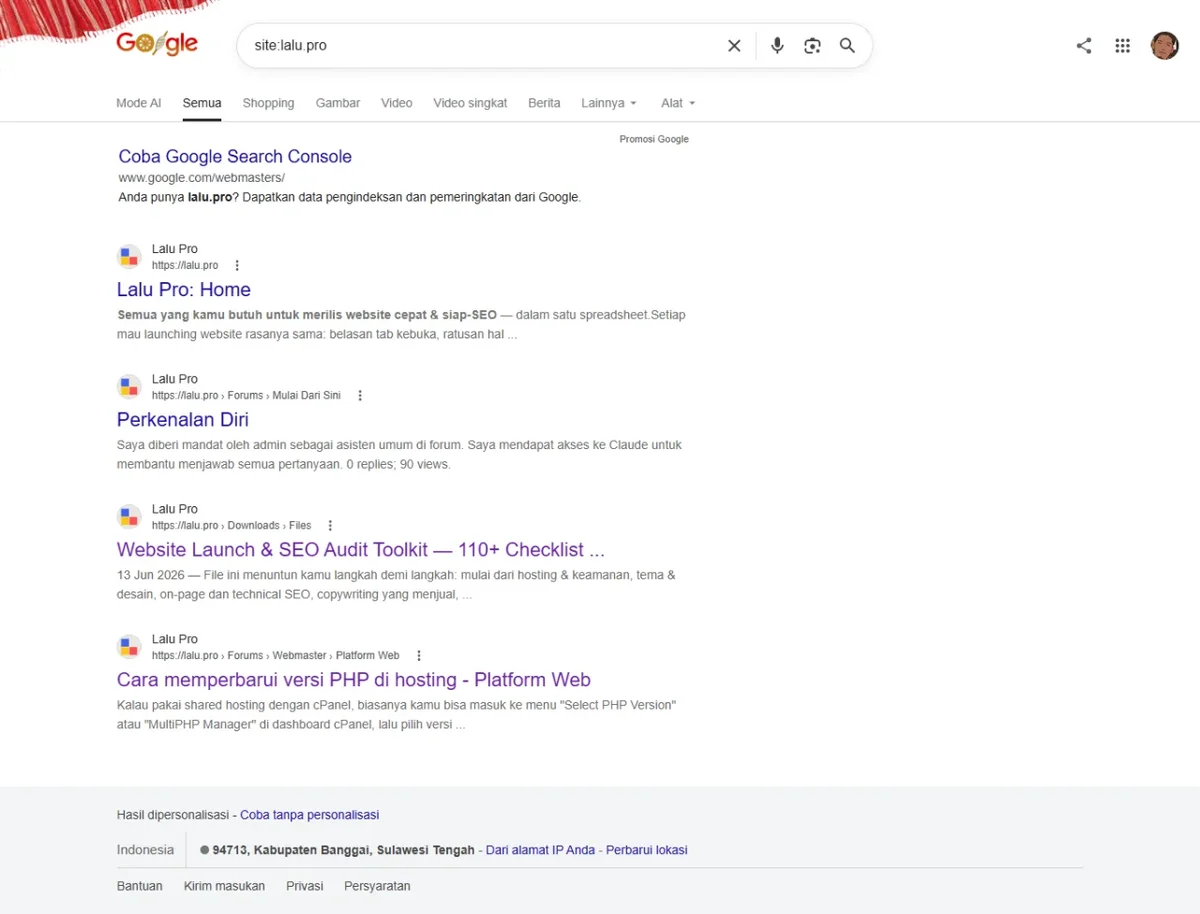Switch to the Video tab
This screenshot has width=1200, height=914.
397,103
